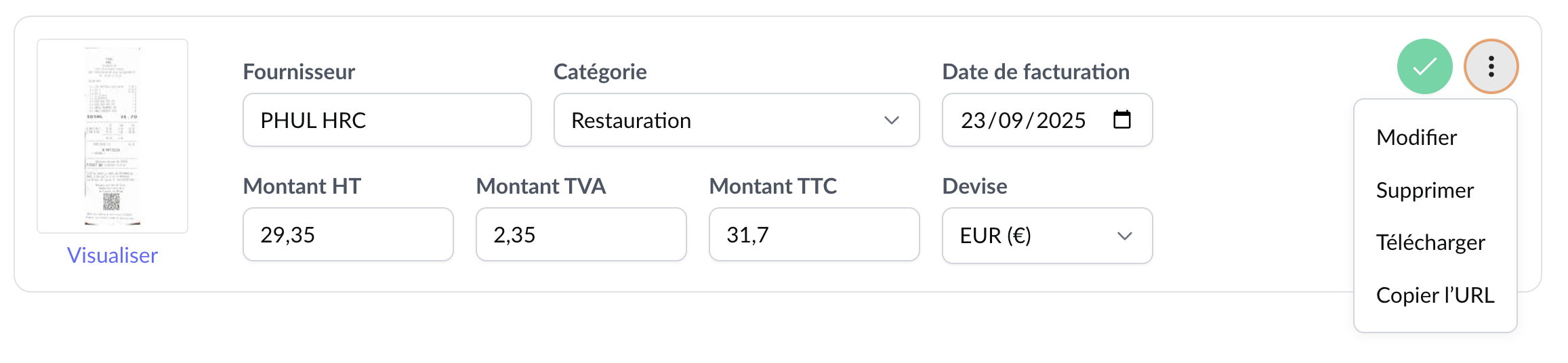
Task: Select the month part of the billing date
Action: point(1010,121)
